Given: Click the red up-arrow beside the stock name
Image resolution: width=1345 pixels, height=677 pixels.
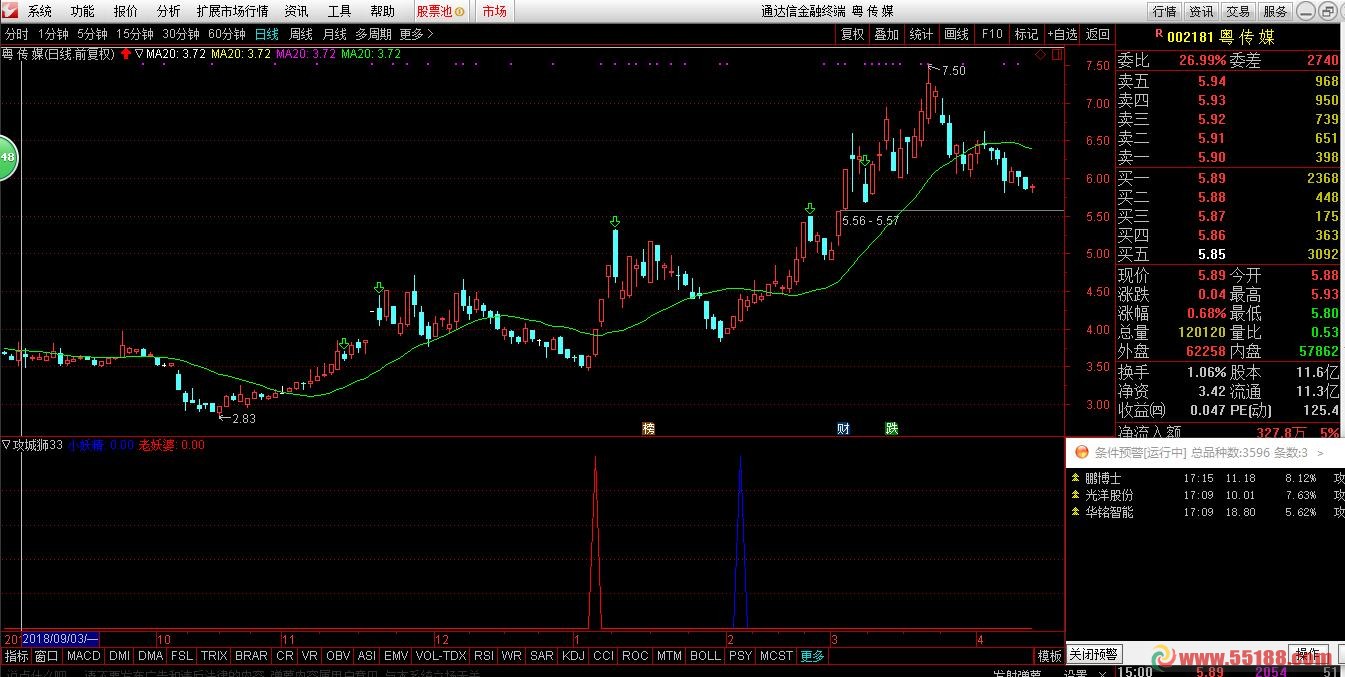Looking at the screenshot, I should click(x=126, y=54).
